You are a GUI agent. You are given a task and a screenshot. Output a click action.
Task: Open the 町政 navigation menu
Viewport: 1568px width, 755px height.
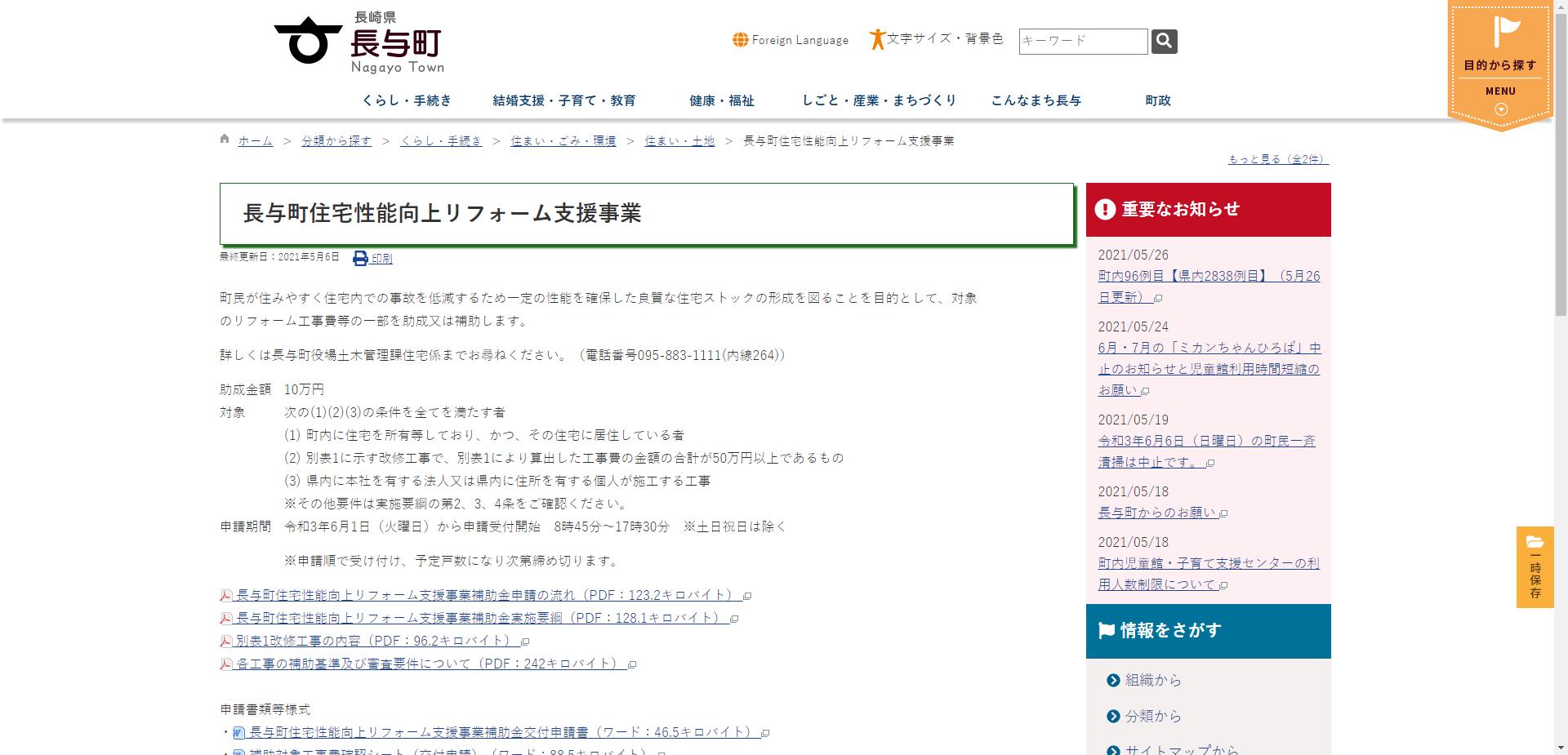(x=1156, y=100)
